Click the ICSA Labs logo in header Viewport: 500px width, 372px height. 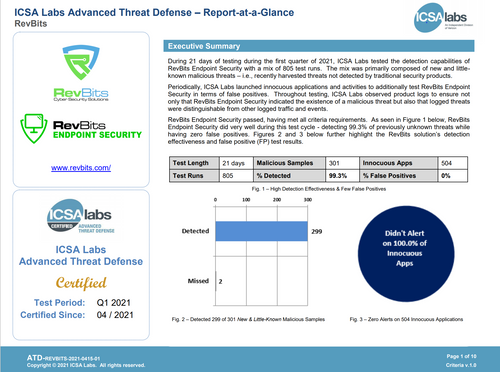[443, 18]
